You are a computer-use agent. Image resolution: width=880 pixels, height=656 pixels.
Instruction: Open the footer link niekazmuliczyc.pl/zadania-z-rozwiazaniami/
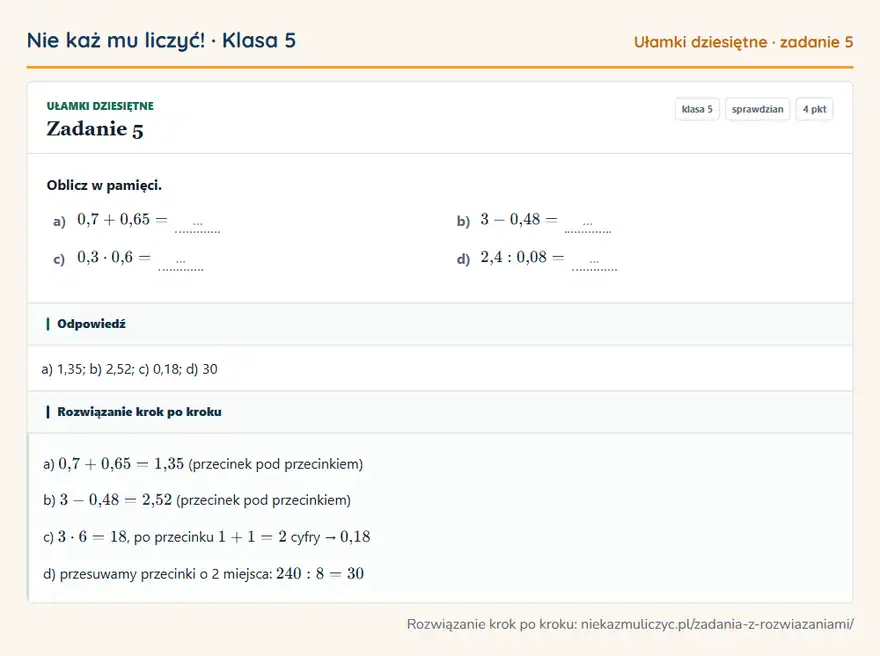[x=717, y=624]
